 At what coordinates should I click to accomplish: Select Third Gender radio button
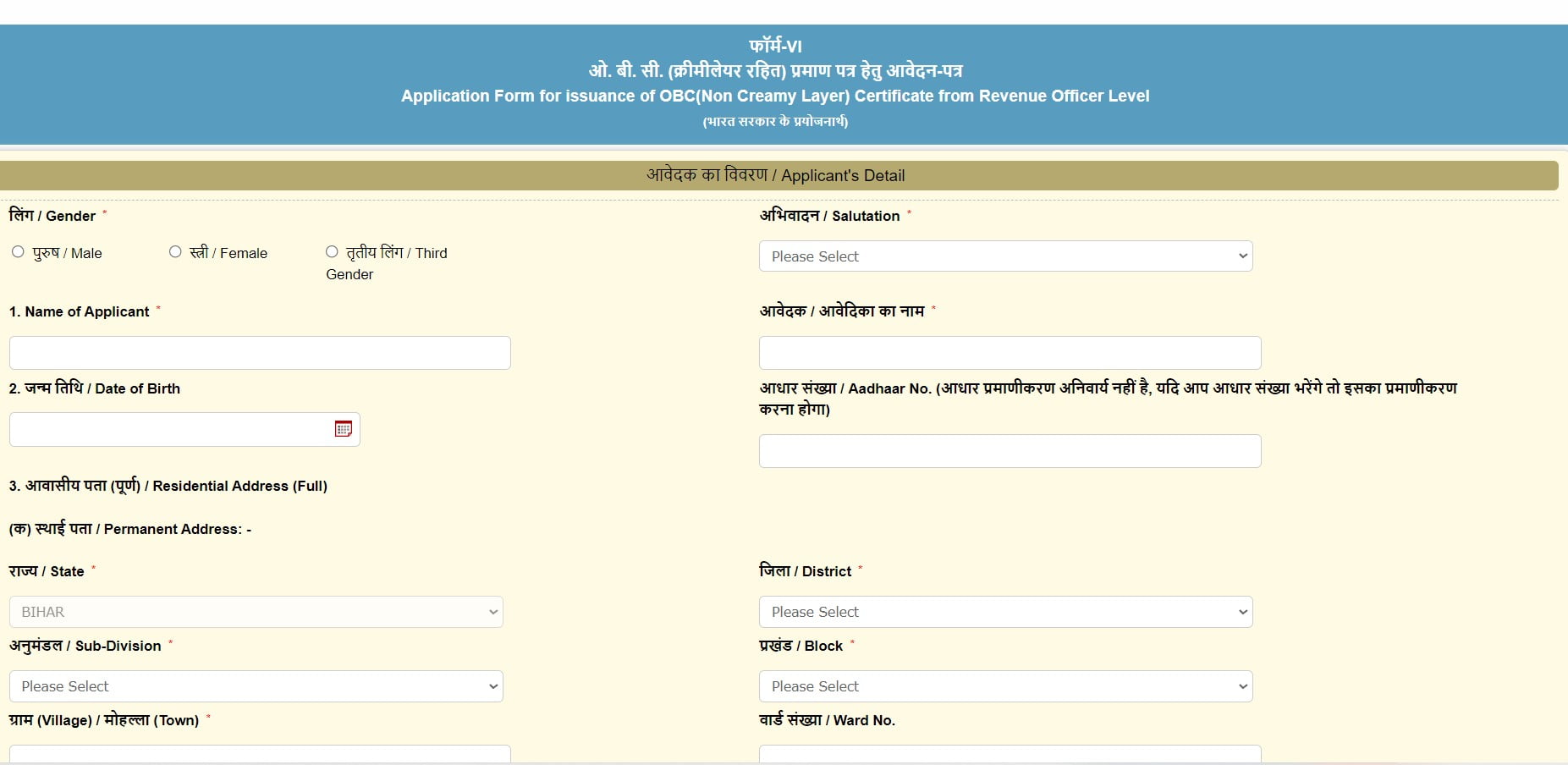click(x=332, y=252)
